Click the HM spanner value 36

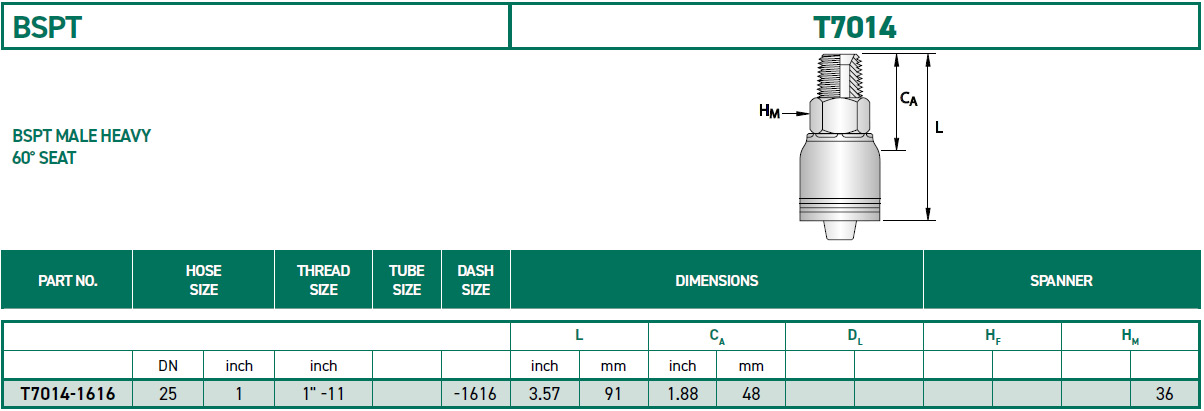click(x=1164, y=394)
